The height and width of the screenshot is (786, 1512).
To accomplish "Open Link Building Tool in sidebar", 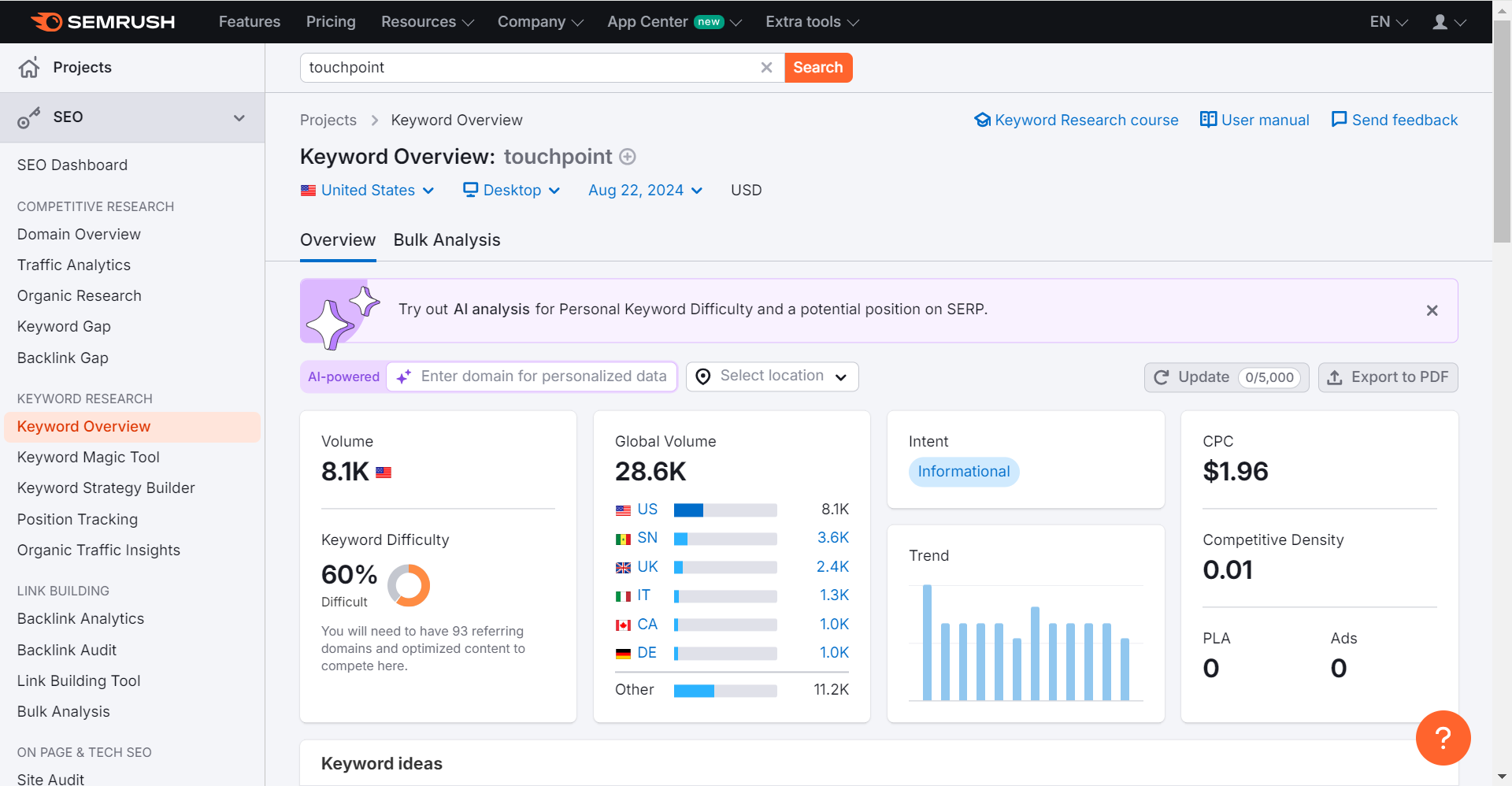I will pyautogui.click(x=79, y=681).
